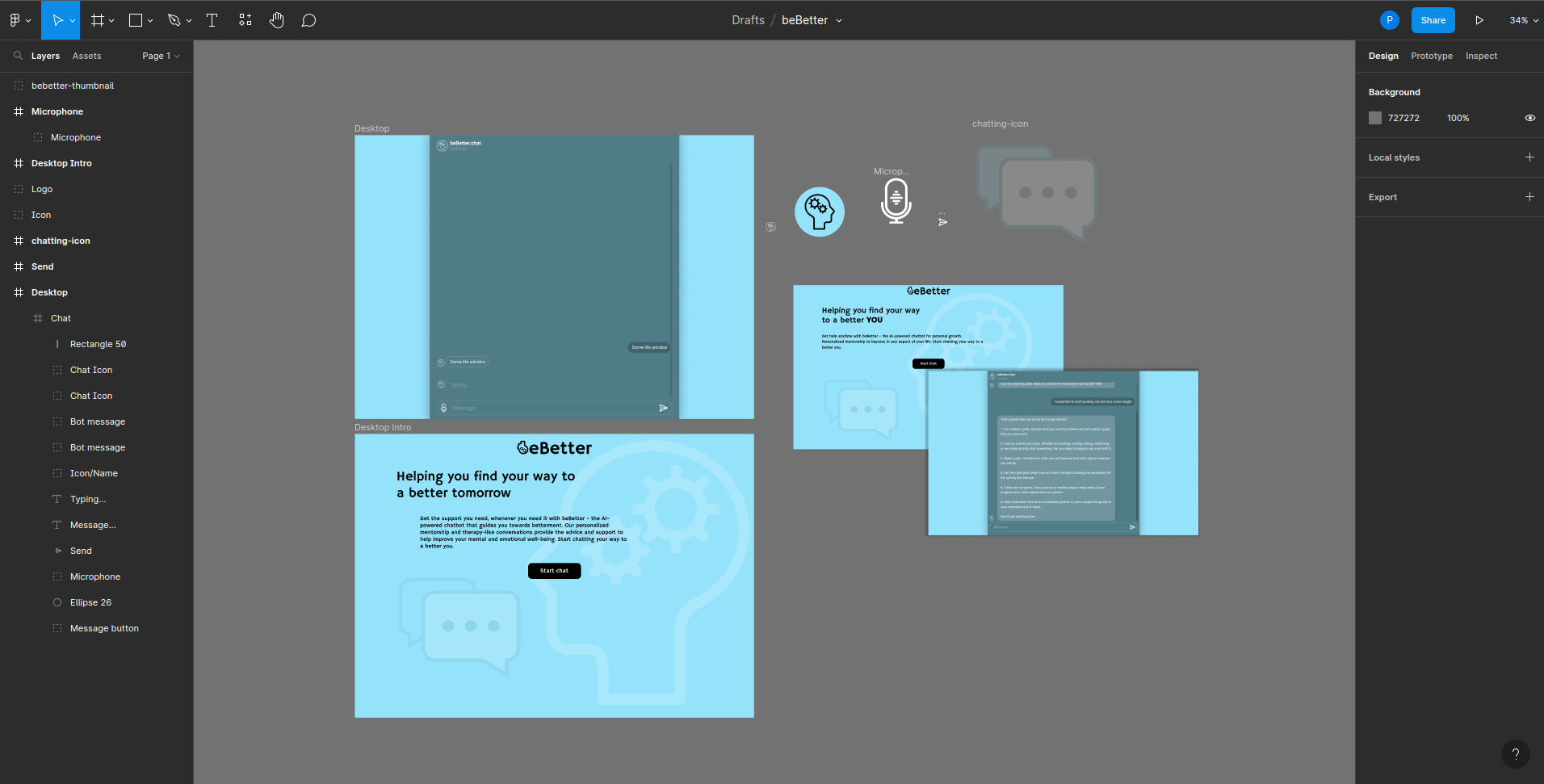This screenshot has width=1544, height=784.
Task: Add an export setting with plus
Action: 1529,197
